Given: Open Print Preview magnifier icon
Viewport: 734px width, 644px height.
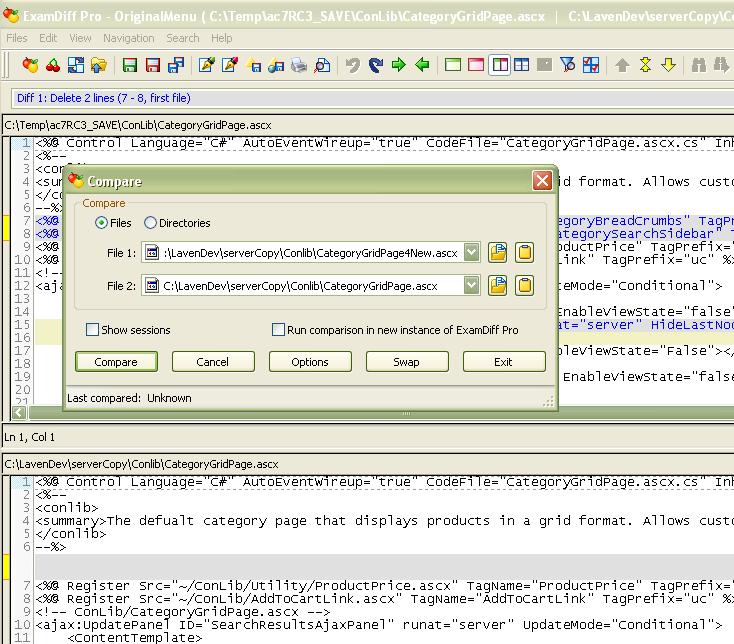Looking at the screenshot, I should click(x=322, y=65).
